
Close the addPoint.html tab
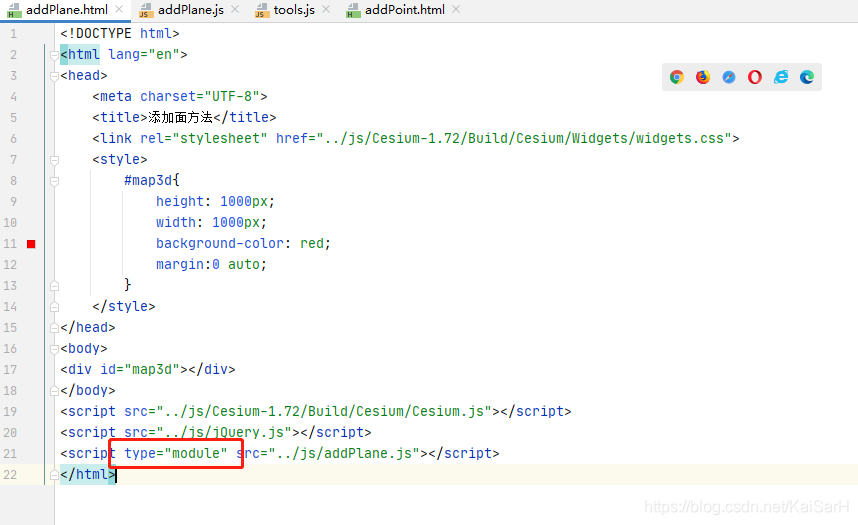pyautogui.click(x=456, y=9)
